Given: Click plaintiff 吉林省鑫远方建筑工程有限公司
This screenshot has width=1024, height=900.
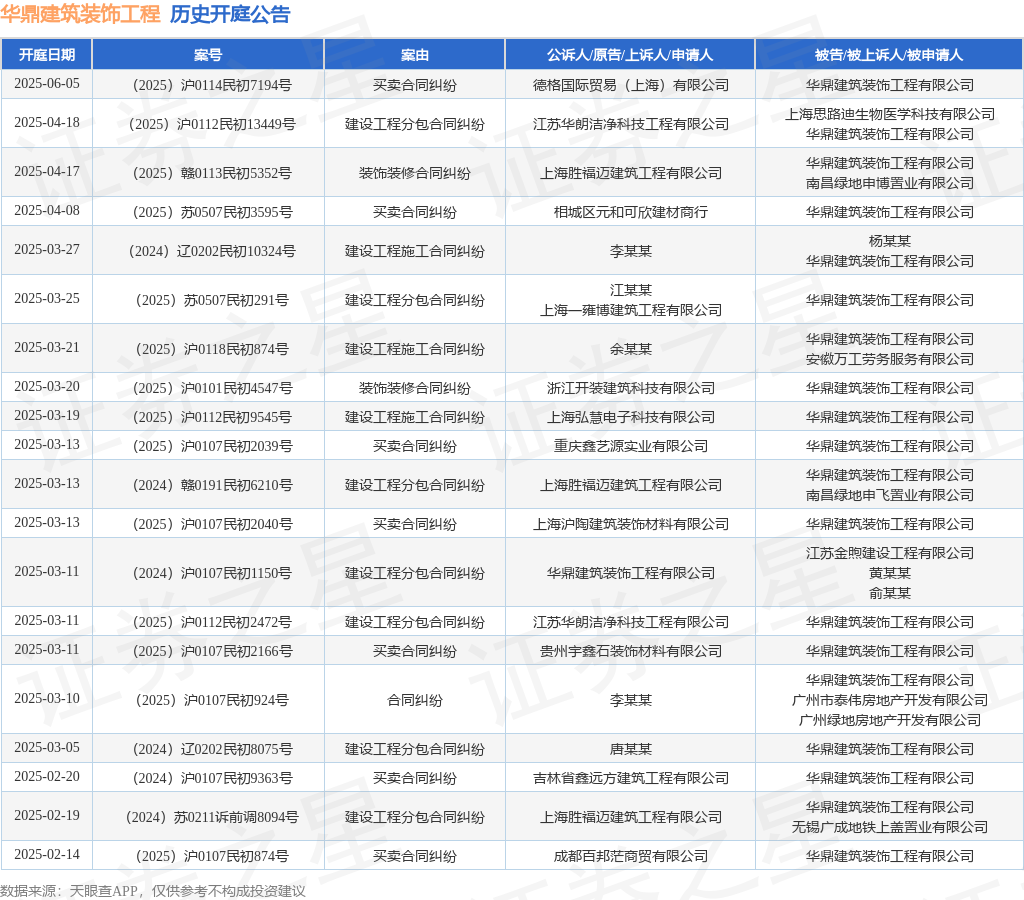Looking at the screenshot, I should [x=631, y=779].
